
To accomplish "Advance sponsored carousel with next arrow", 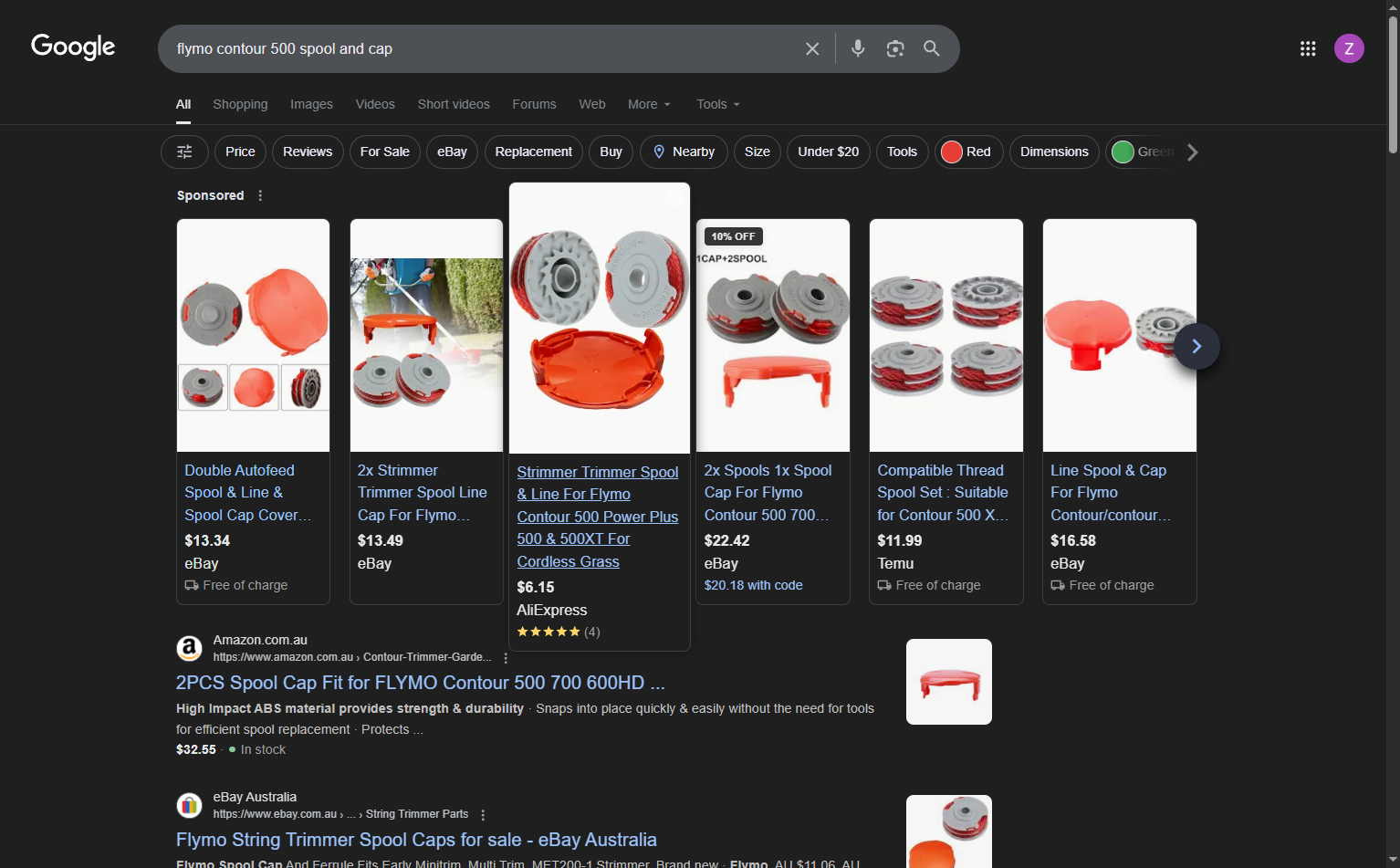I will pyautogui.click(x=1196, y=347).
